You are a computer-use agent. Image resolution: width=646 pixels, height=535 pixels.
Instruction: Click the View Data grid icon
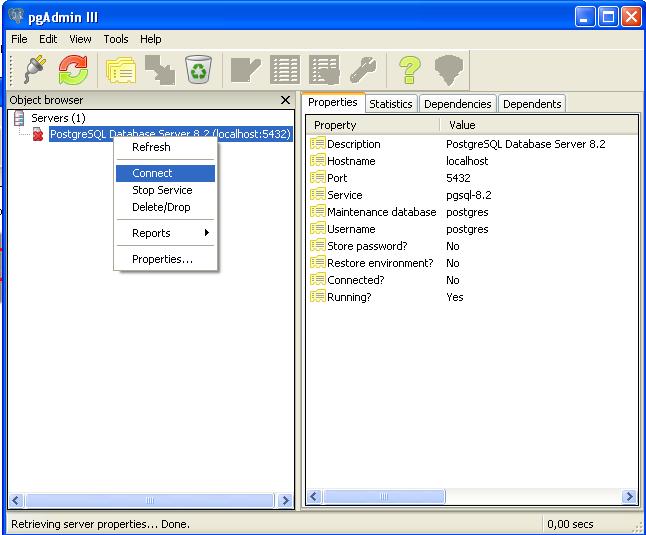point(285,70)
